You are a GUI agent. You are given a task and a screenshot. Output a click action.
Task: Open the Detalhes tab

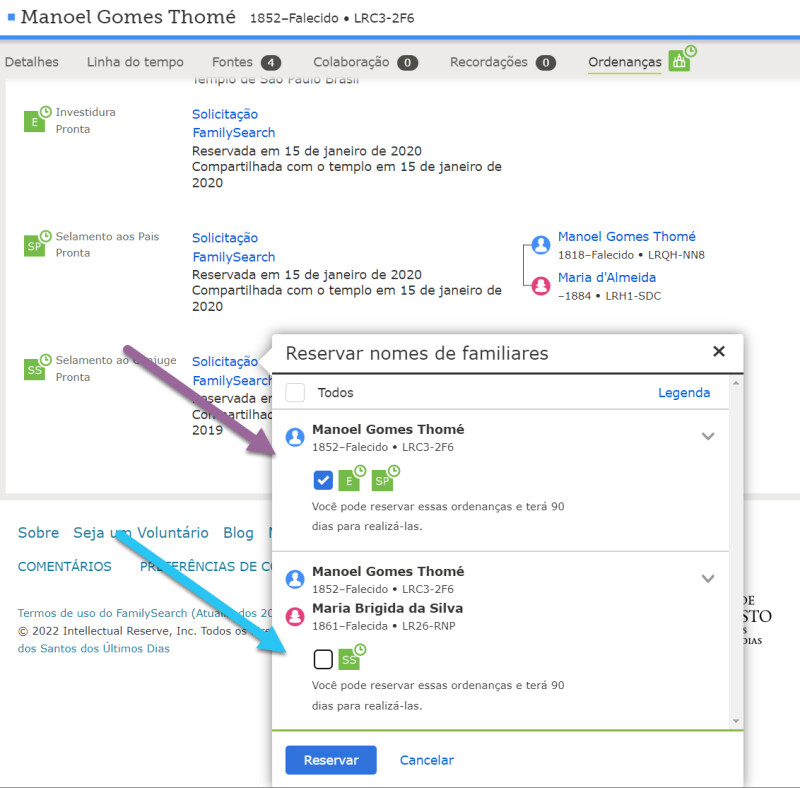(32, 62)
